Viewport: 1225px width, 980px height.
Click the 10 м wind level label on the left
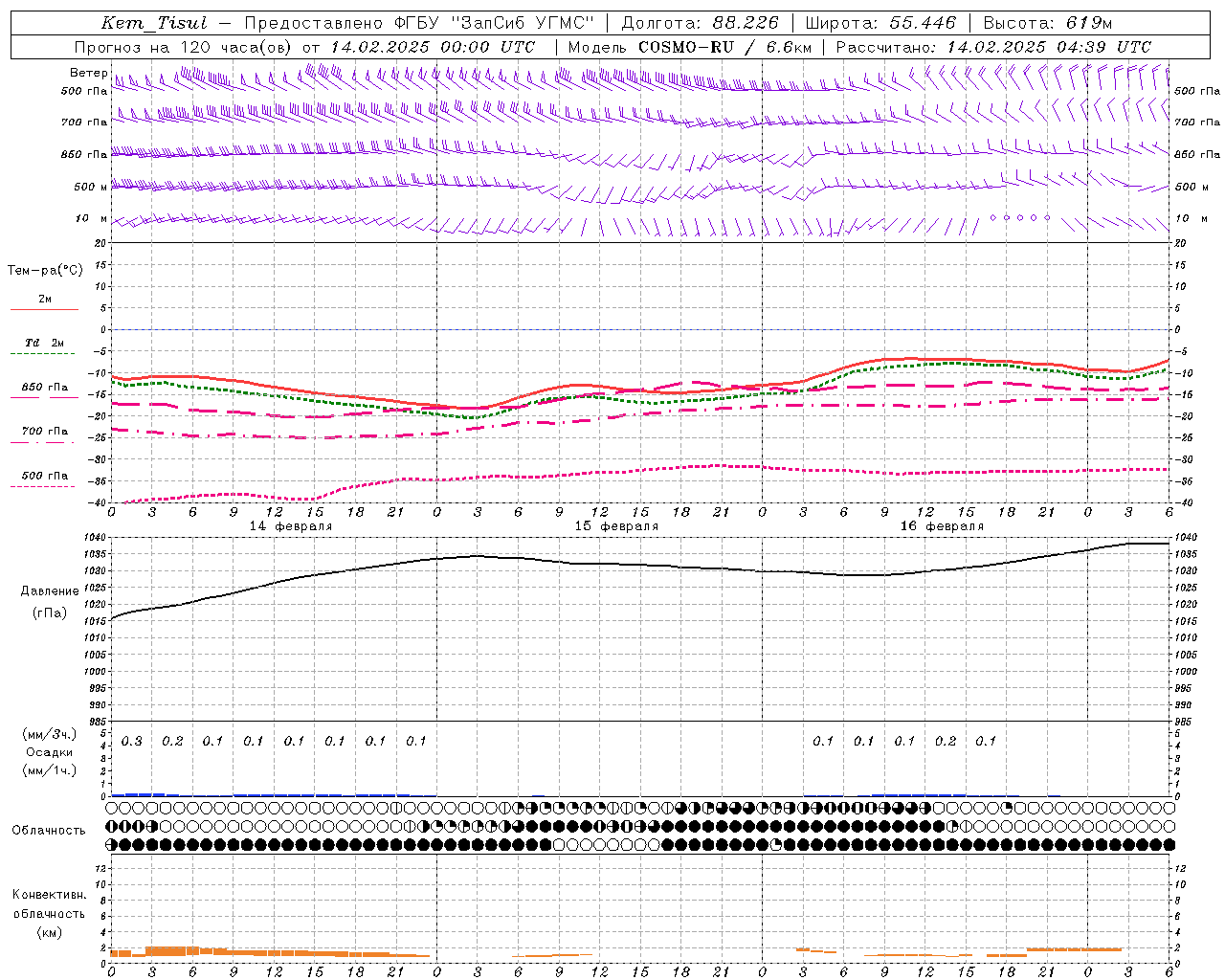click(92, 219)
